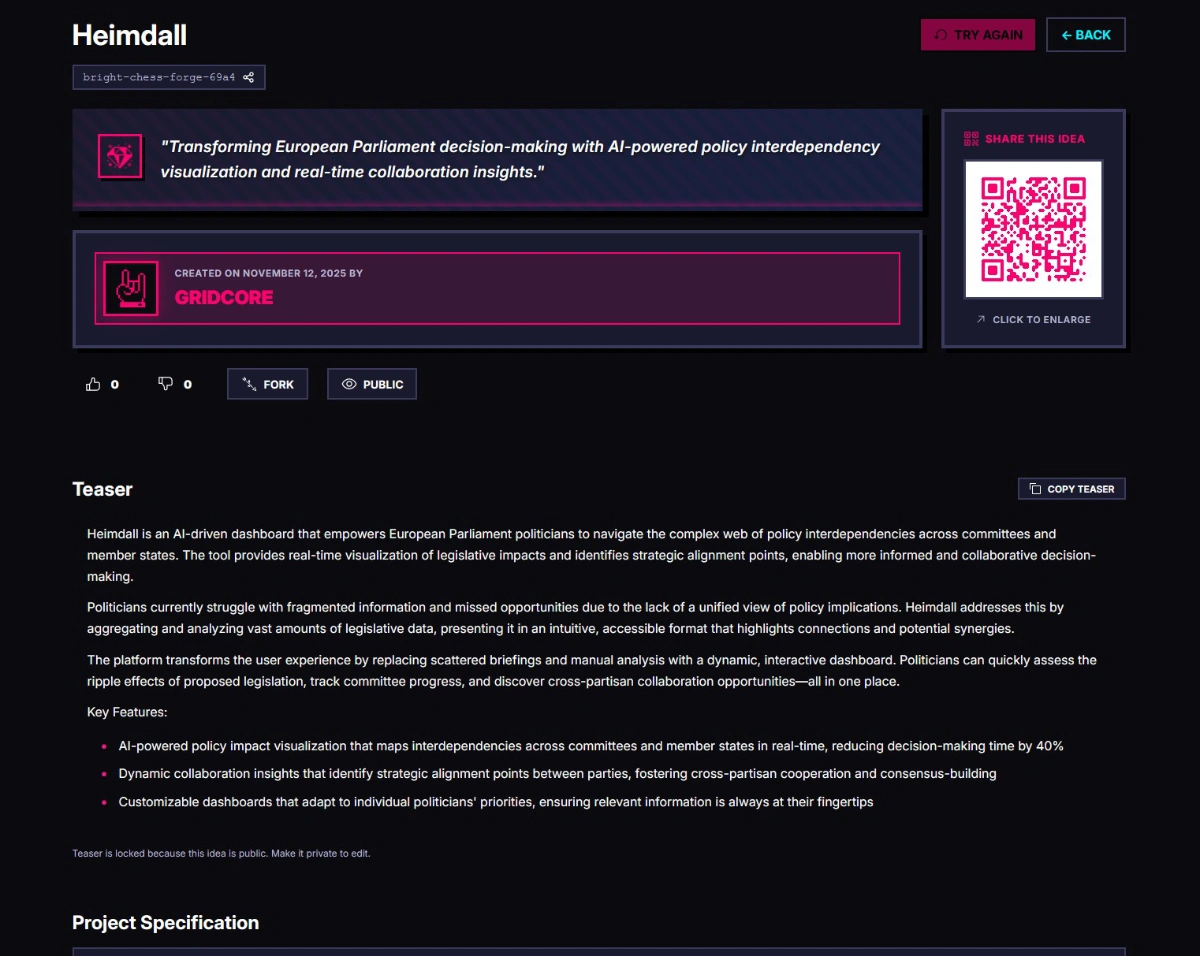Click the teaser locked notice text
Screen dimensions: 1200x956
point(221,853)
